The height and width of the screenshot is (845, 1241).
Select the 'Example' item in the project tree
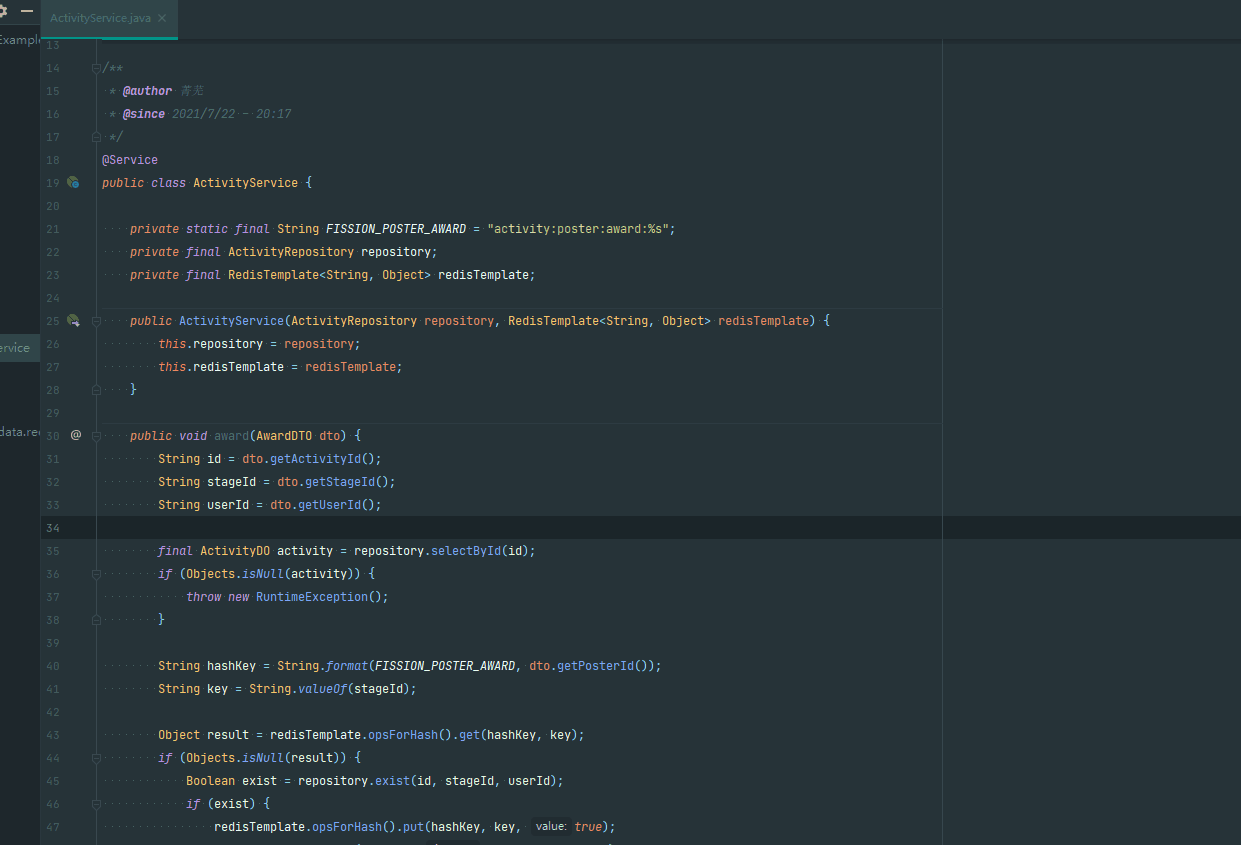[x=20, y=41]
